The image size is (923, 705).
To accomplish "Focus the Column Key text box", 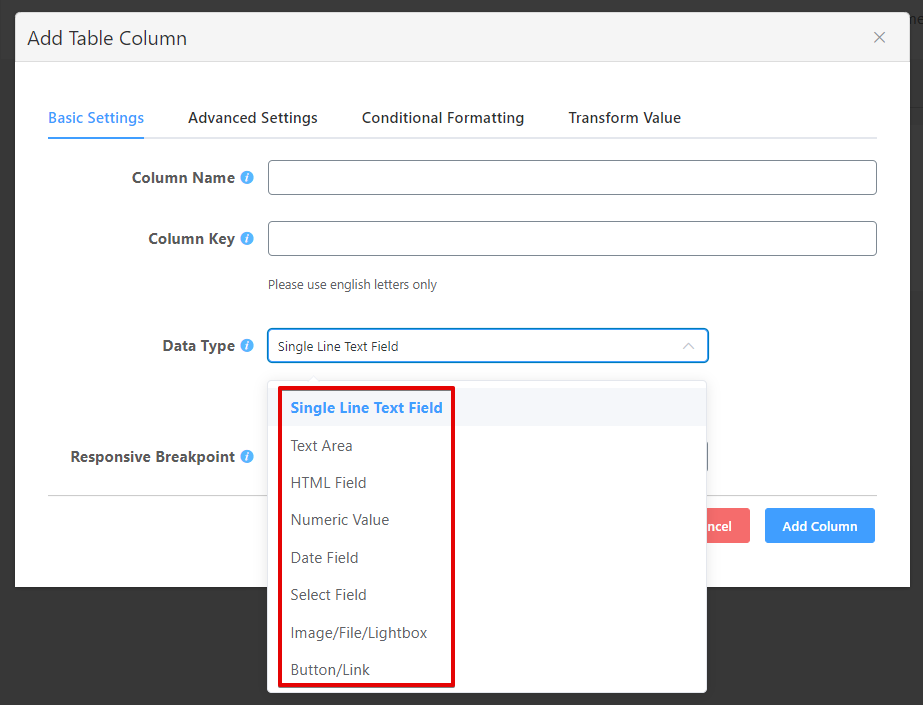I will tap(572, 239).
